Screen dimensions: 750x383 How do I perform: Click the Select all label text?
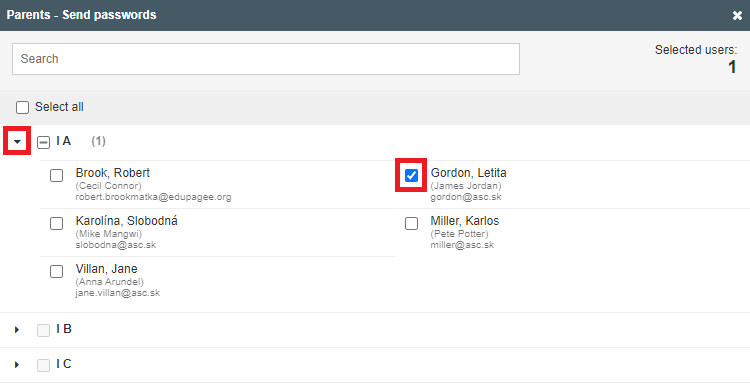(59, 107)
